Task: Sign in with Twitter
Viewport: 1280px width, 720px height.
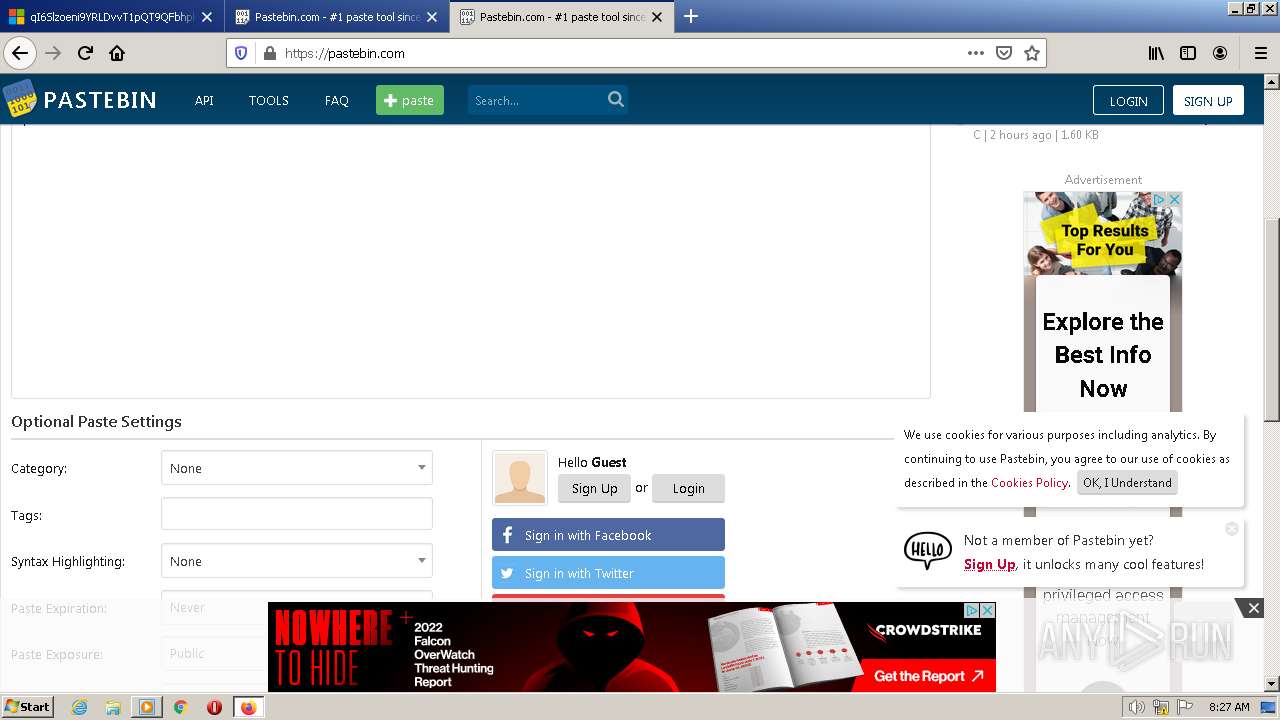Action: click(608, 573)
